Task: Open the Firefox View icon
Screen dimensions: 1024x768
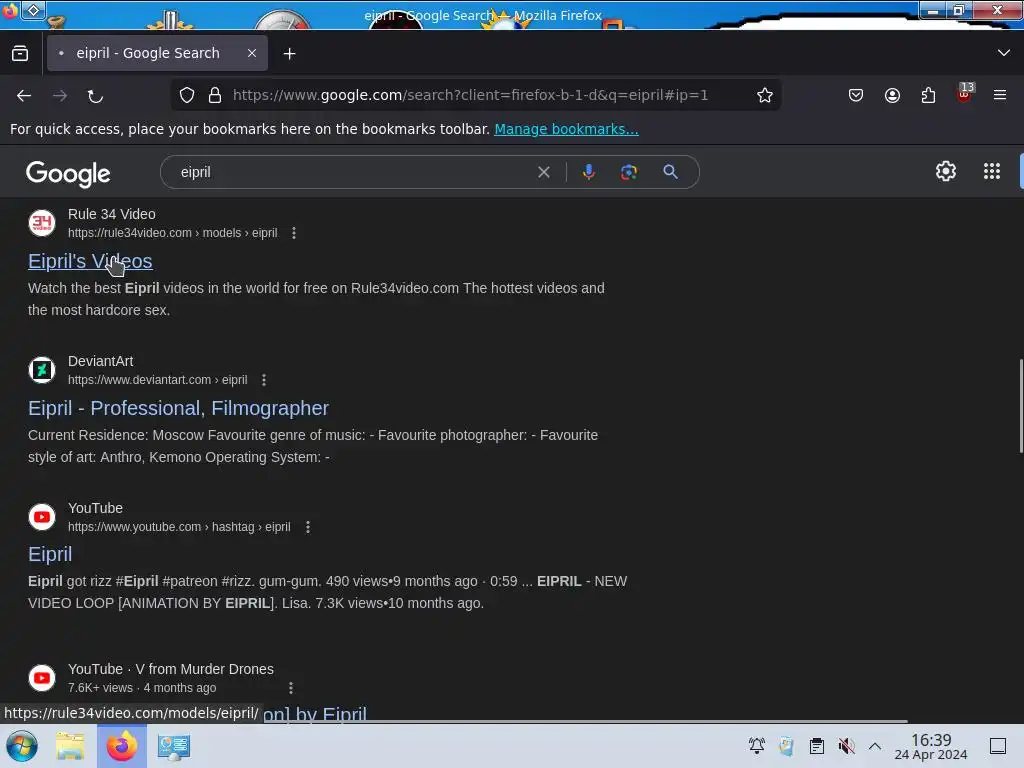Action: pos(20,53)
